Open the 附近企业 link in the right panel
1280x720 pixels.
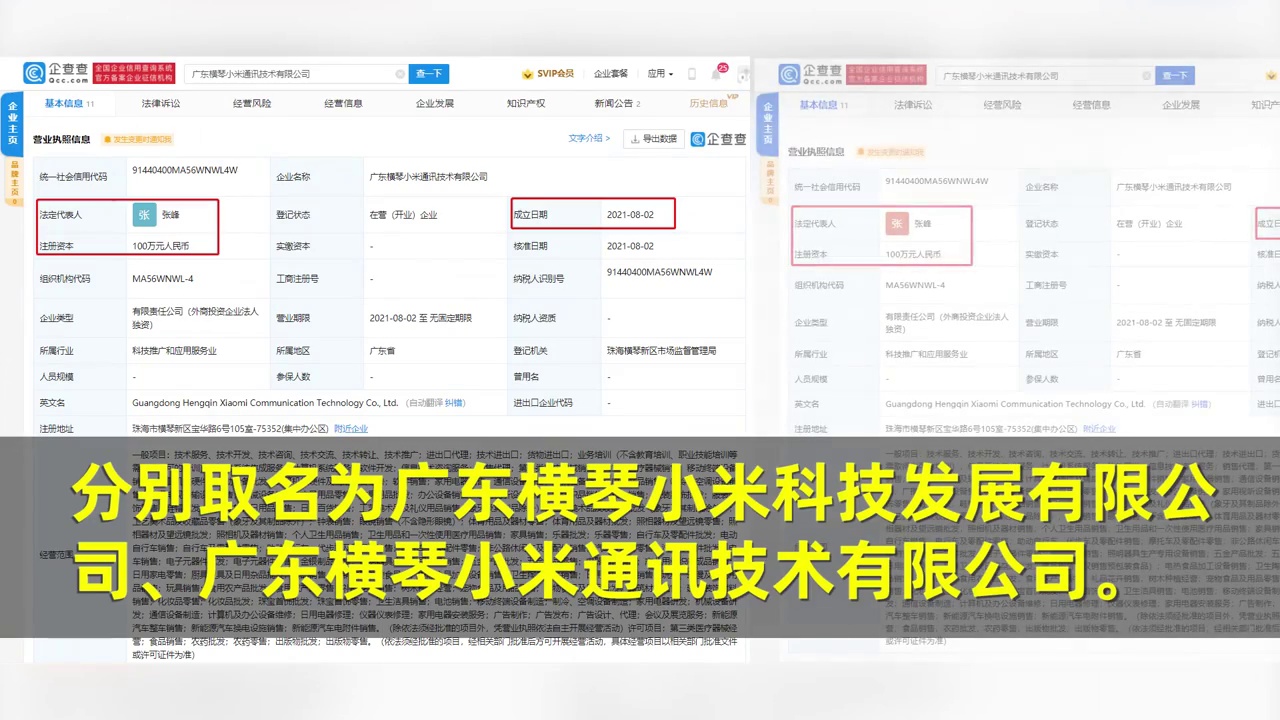[x=1098, y=429]
